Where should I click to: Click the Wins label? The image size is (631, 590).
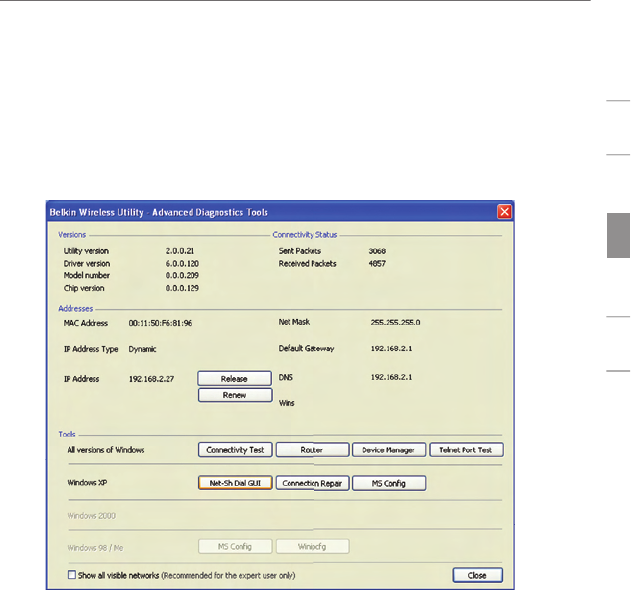287,403
